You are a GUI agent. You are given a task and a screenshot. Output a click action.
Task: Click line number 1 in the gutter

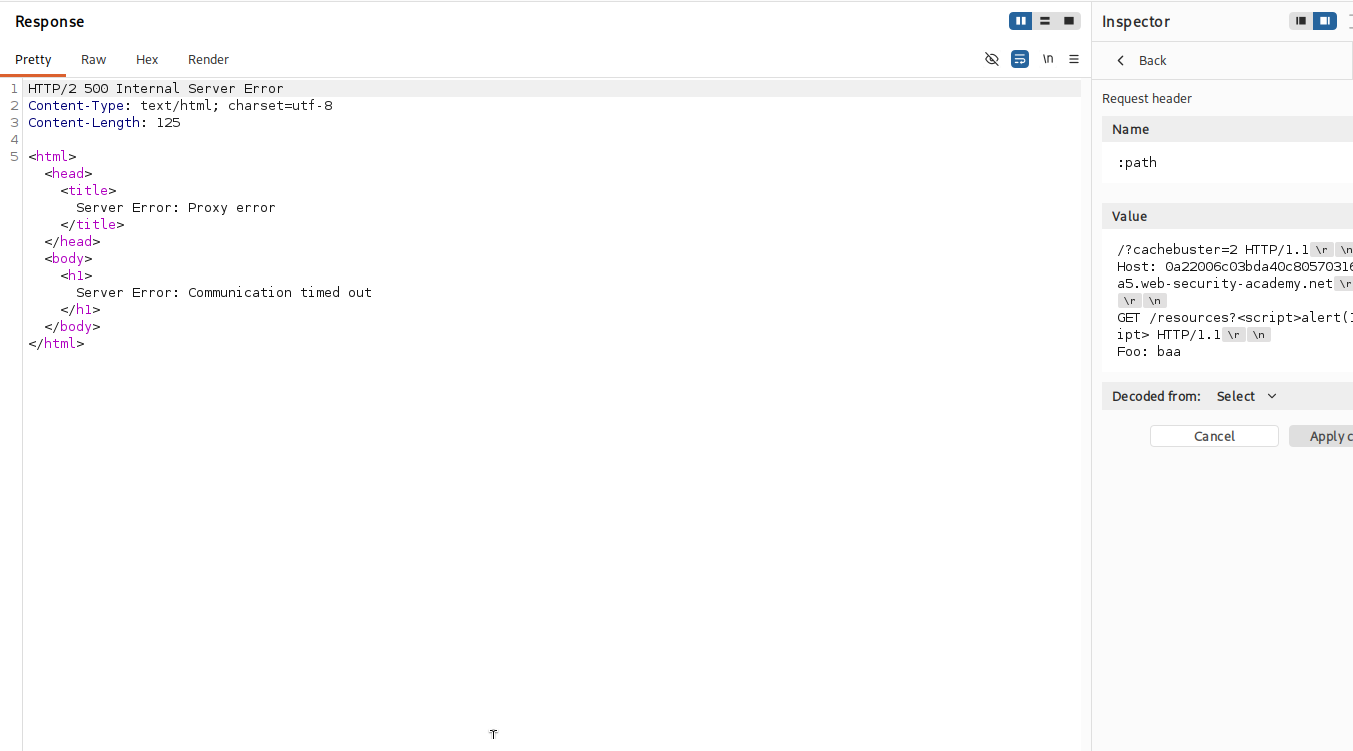pos(14,89)
